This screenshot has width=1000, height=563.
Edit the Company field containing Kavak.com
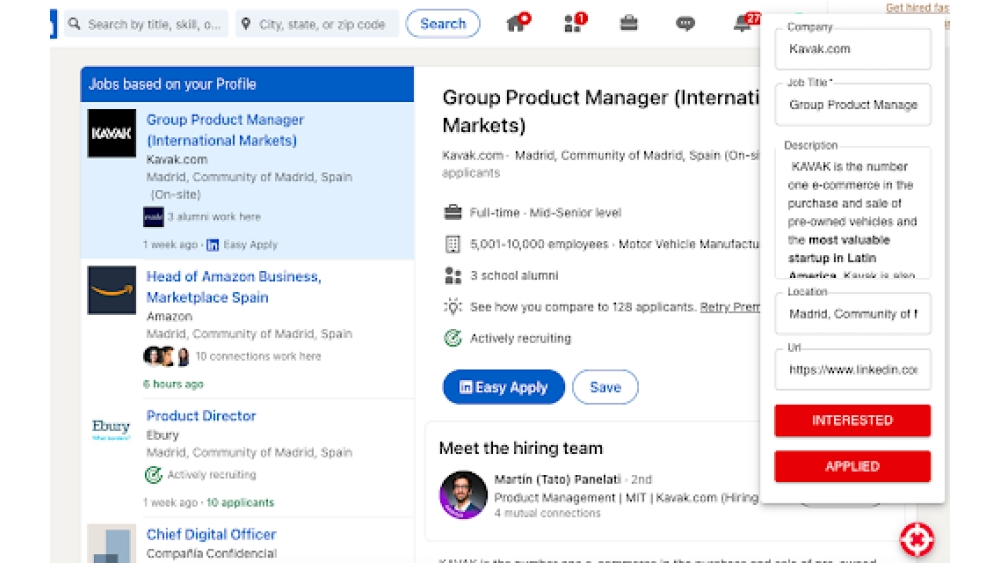[853, 49]
